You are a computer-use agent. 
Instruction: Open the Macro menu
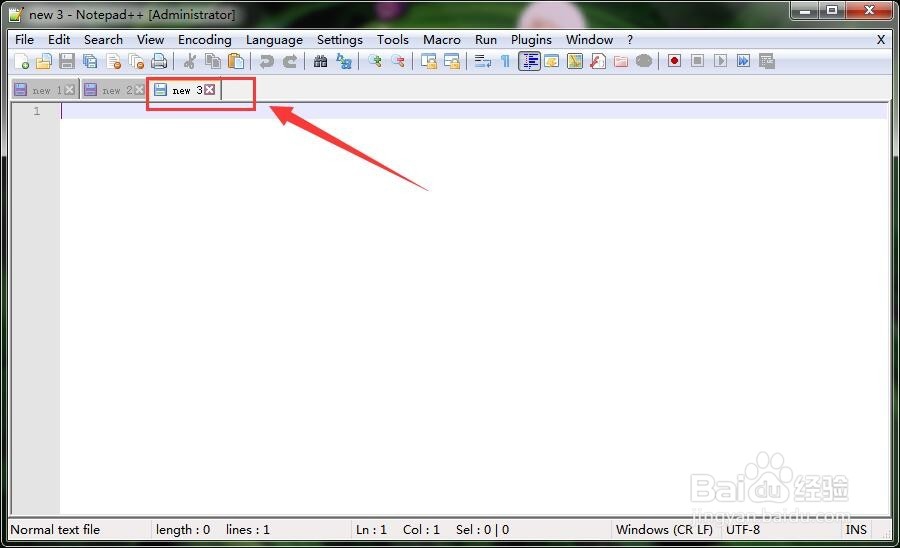click(x=441, y=40)
